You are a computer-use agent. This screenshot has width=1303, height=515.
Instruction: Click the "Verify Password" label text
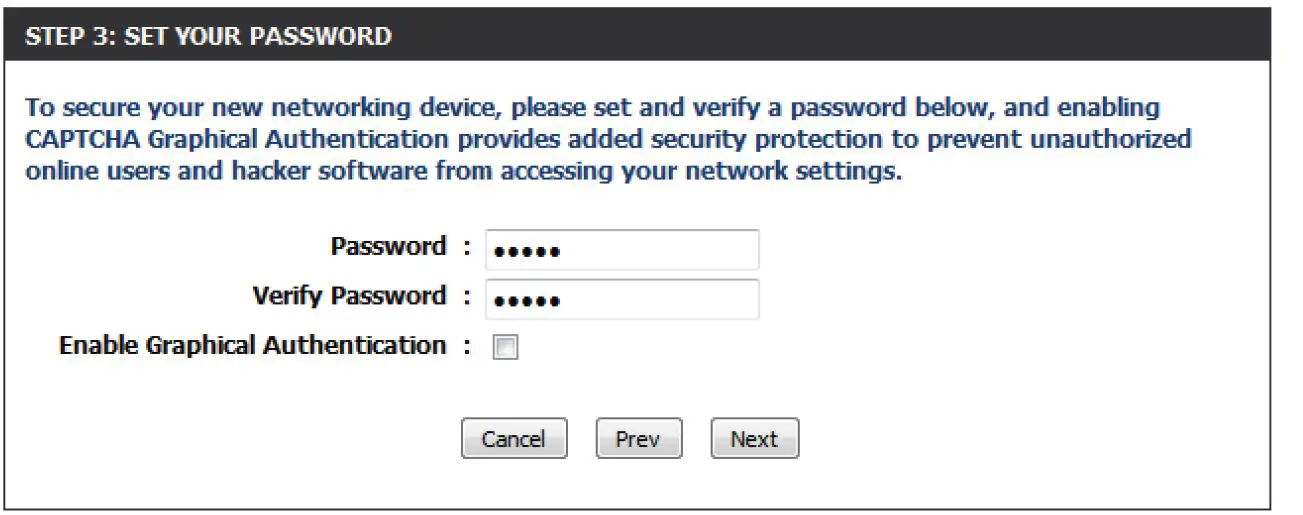pos(349,296)
